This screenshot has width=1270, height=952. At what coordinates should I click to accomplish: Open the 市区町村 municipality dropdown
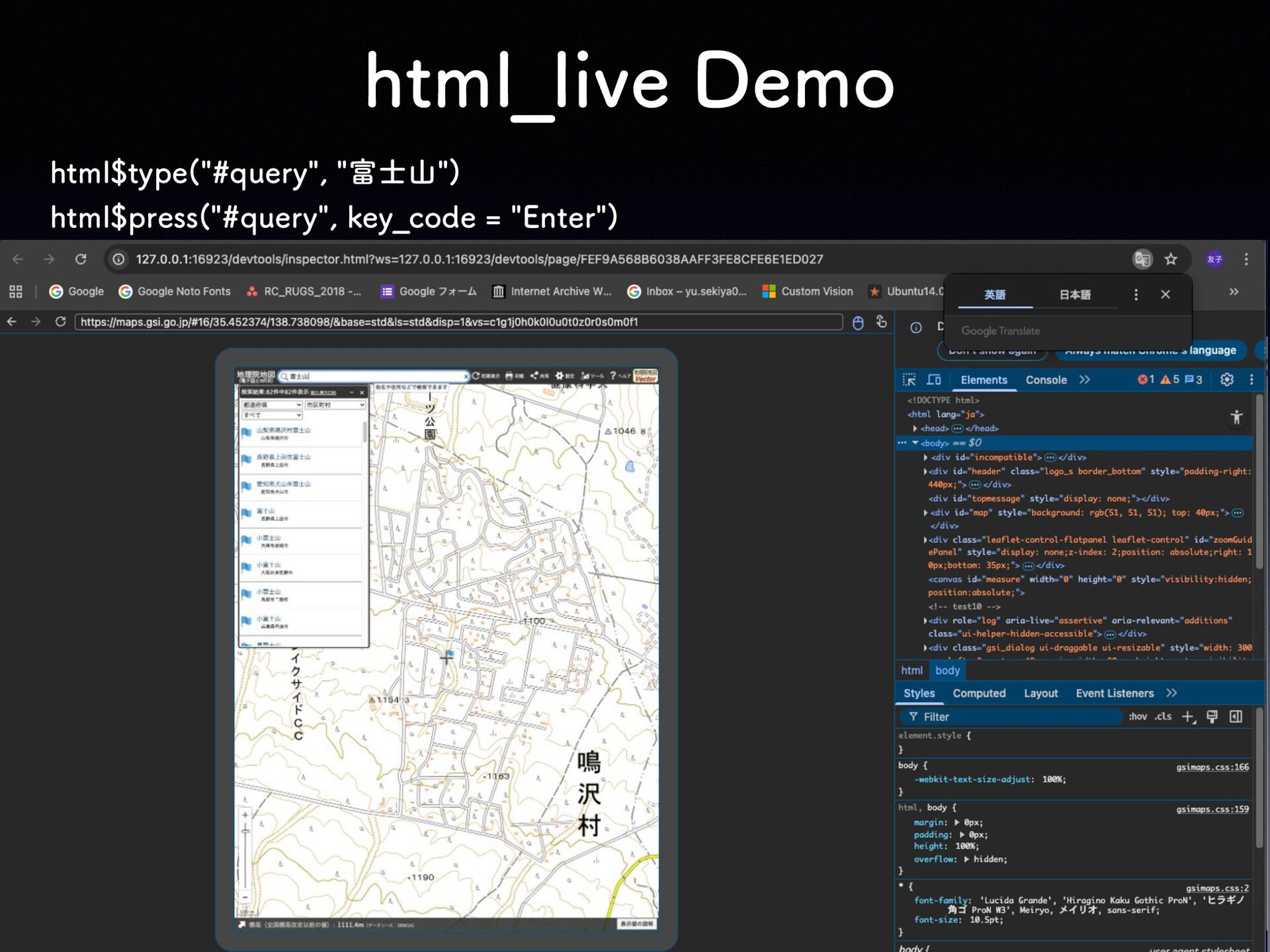[335, 405]
